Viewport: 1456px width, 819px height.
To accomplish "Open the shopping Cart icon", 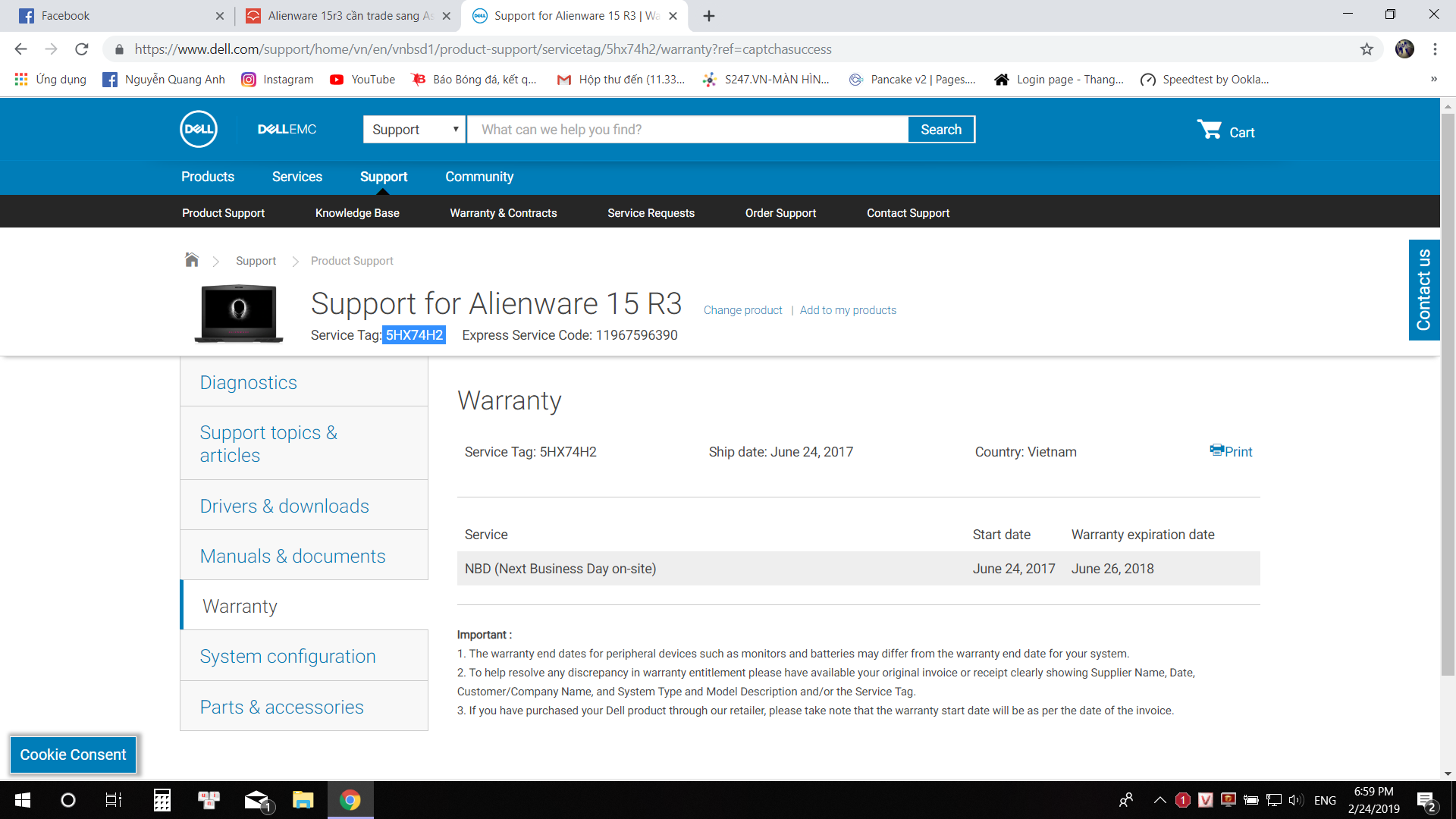I will point(1209,130).
